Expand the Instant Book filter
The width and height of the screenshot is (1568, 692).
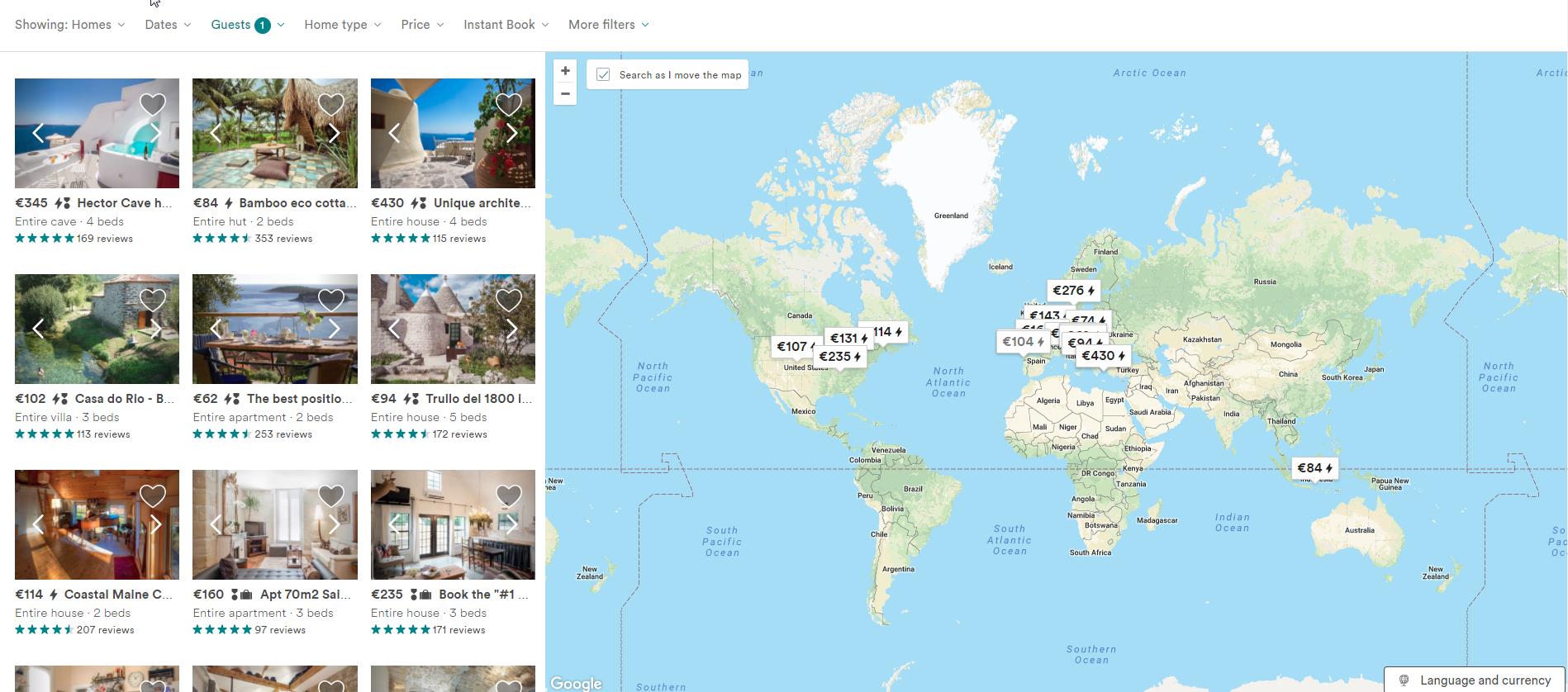[506, 25]
